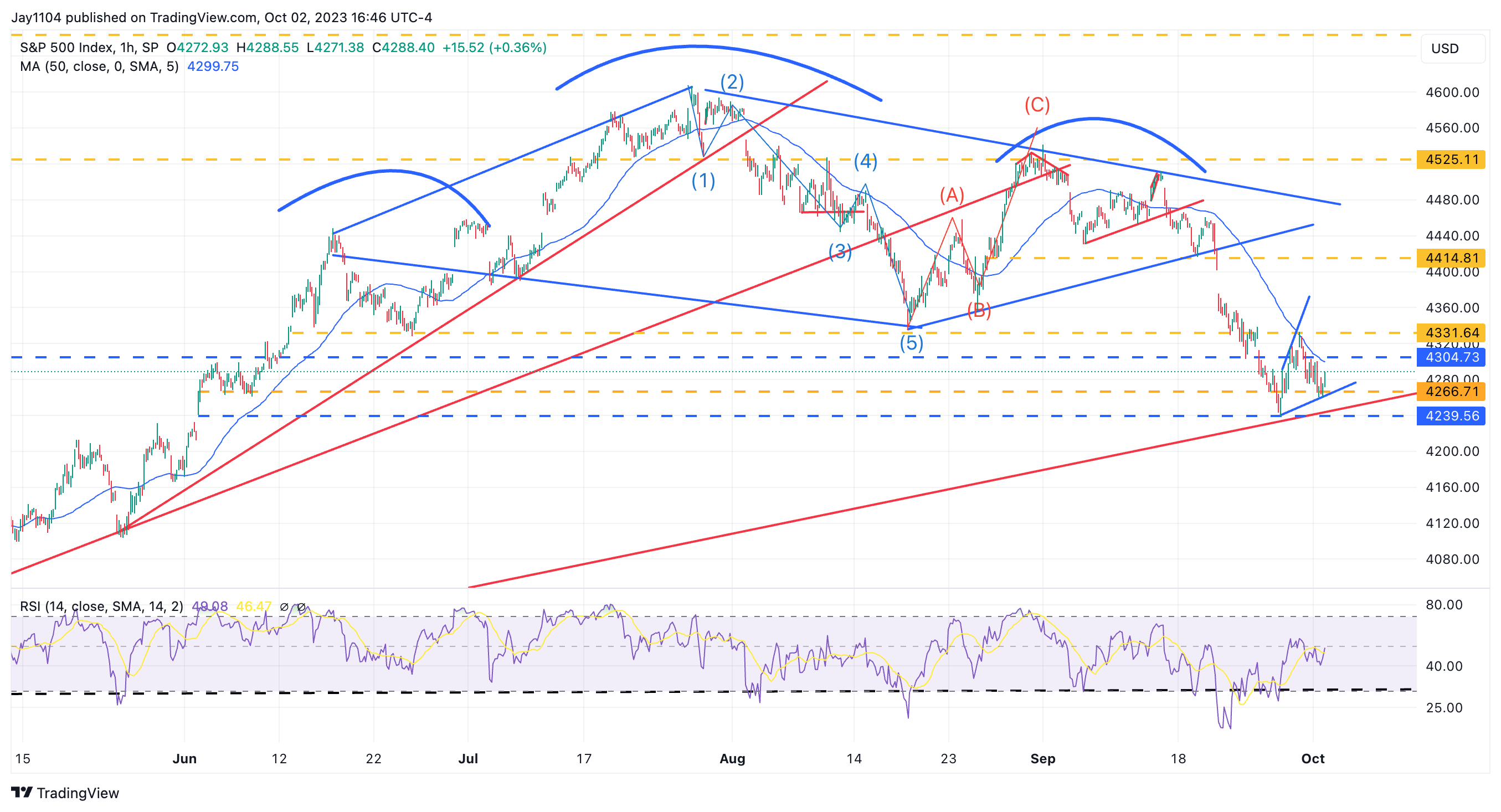This screenshot has width=1501, height=812.
Task: Click the 4440.00 price axis value
Action: click(1452, 236)
